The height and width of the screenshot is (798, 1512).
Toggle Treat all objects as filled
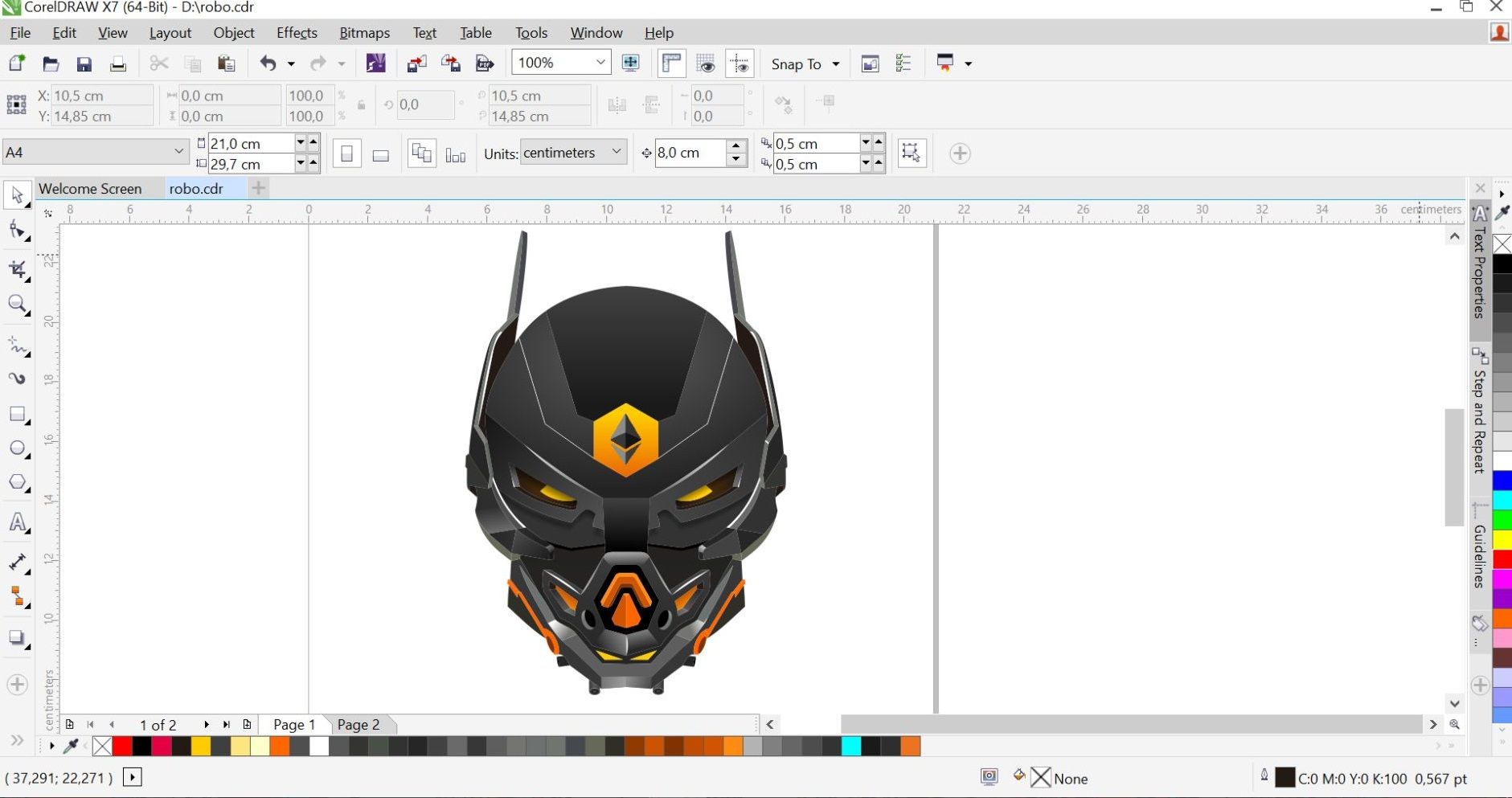pos(911,153)
